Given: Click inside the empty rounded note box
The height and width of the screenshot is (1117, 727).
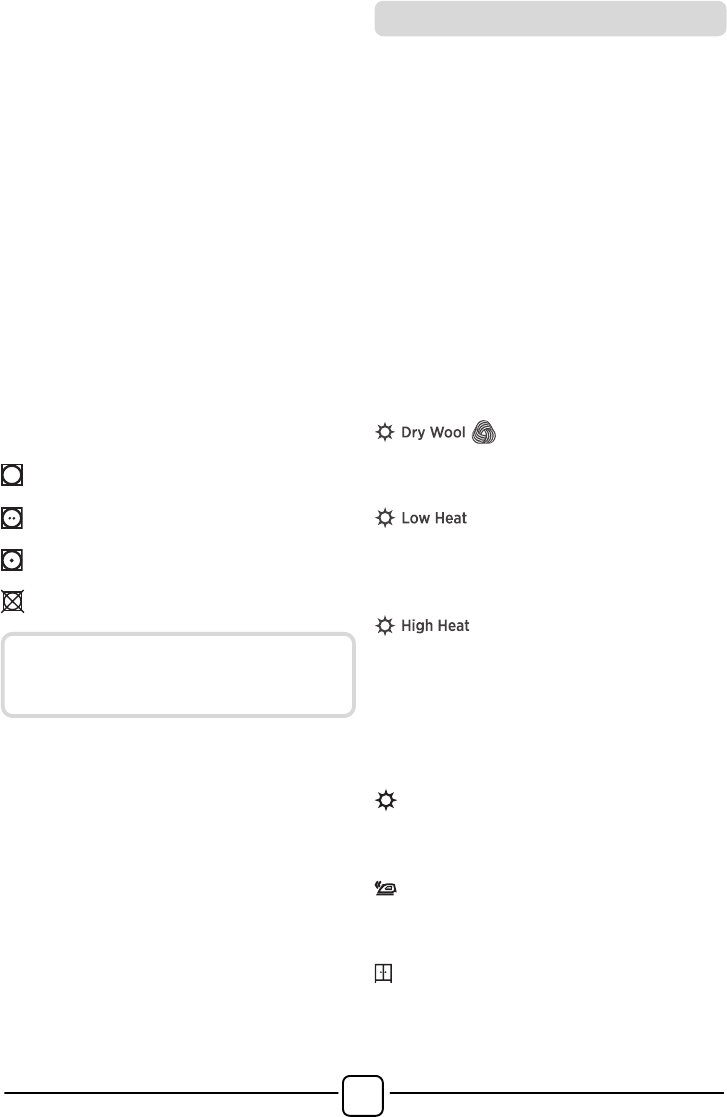Looking at the screenshot, I should coord(178,675).
